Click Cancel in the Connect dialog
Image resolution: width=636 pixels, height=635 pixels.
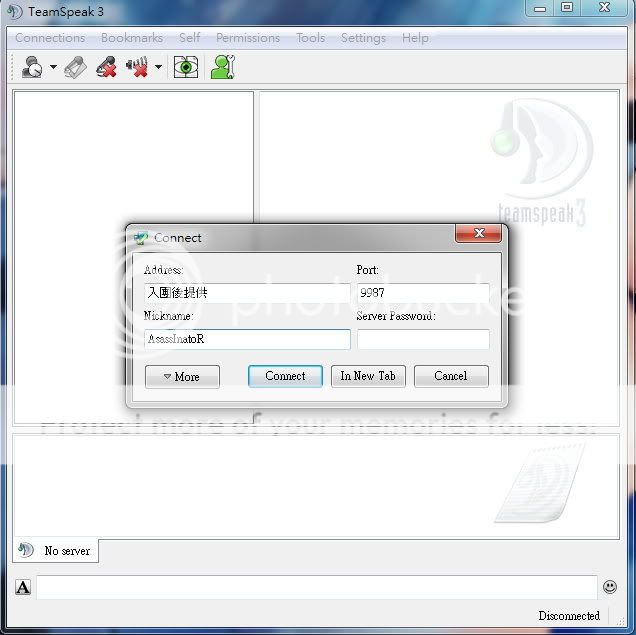point(450,376)
